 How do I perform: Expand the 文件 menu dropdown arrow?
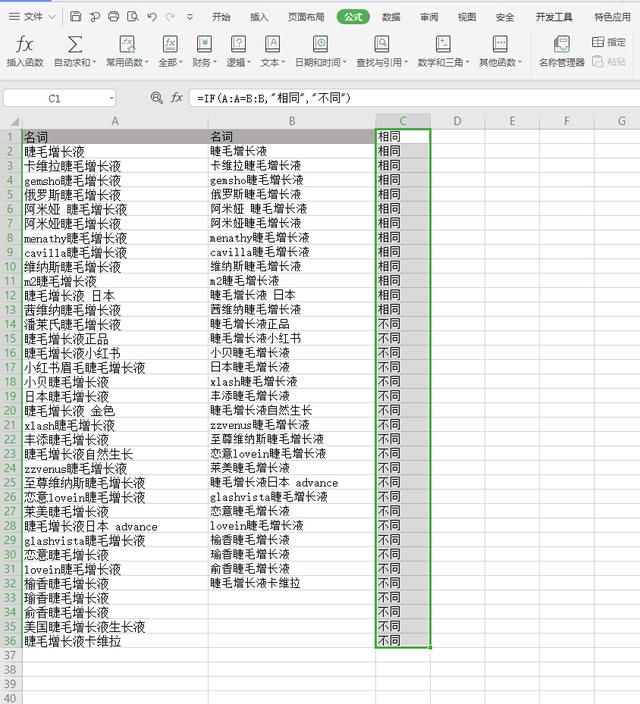pyautogui.click(x=52, y=17)
